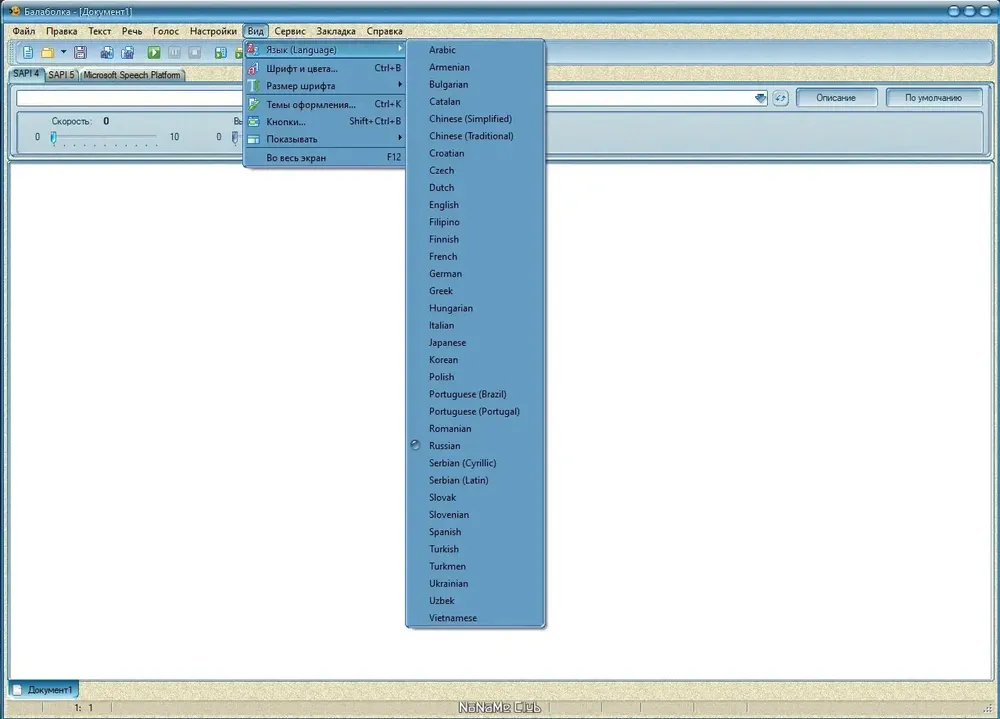
Task: Click the save audio file toolbar icon
Action: point(107,52)
